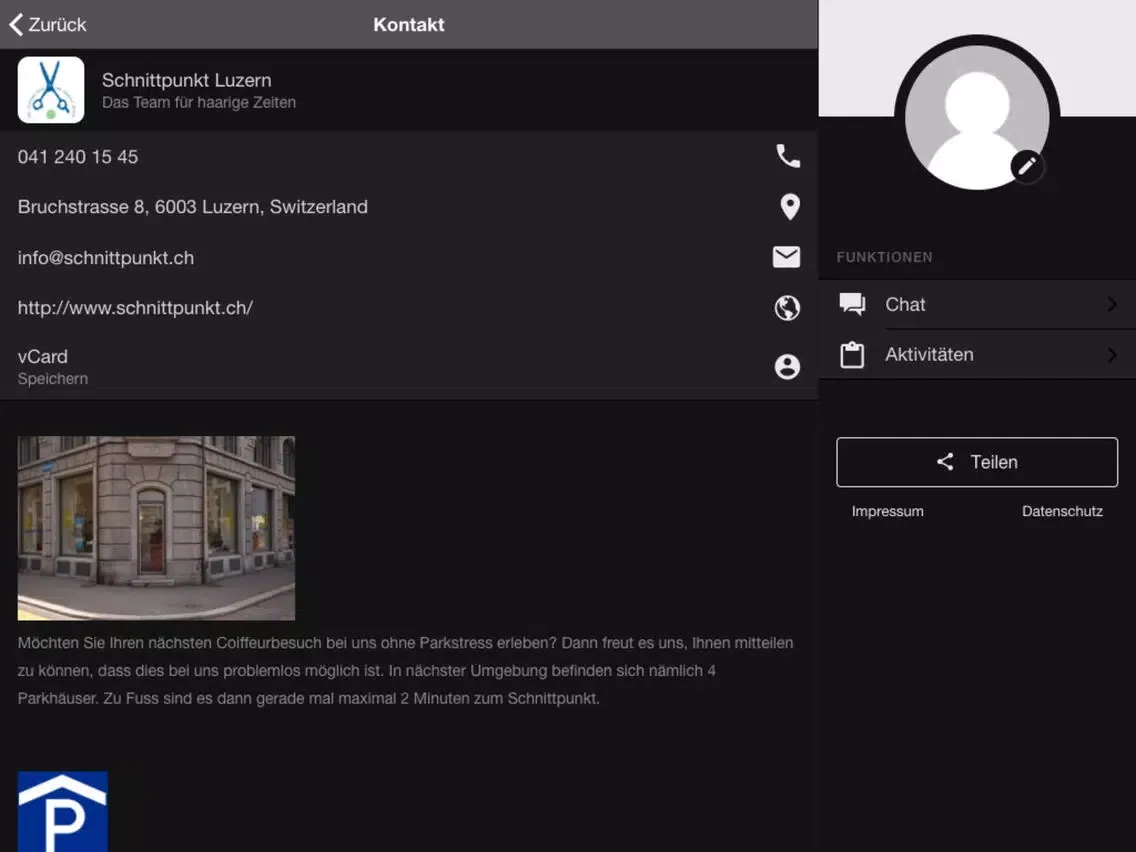This screenshot has height=852, width=1136.
Task: Open the Chat function
Action: (x=977, y=304)
